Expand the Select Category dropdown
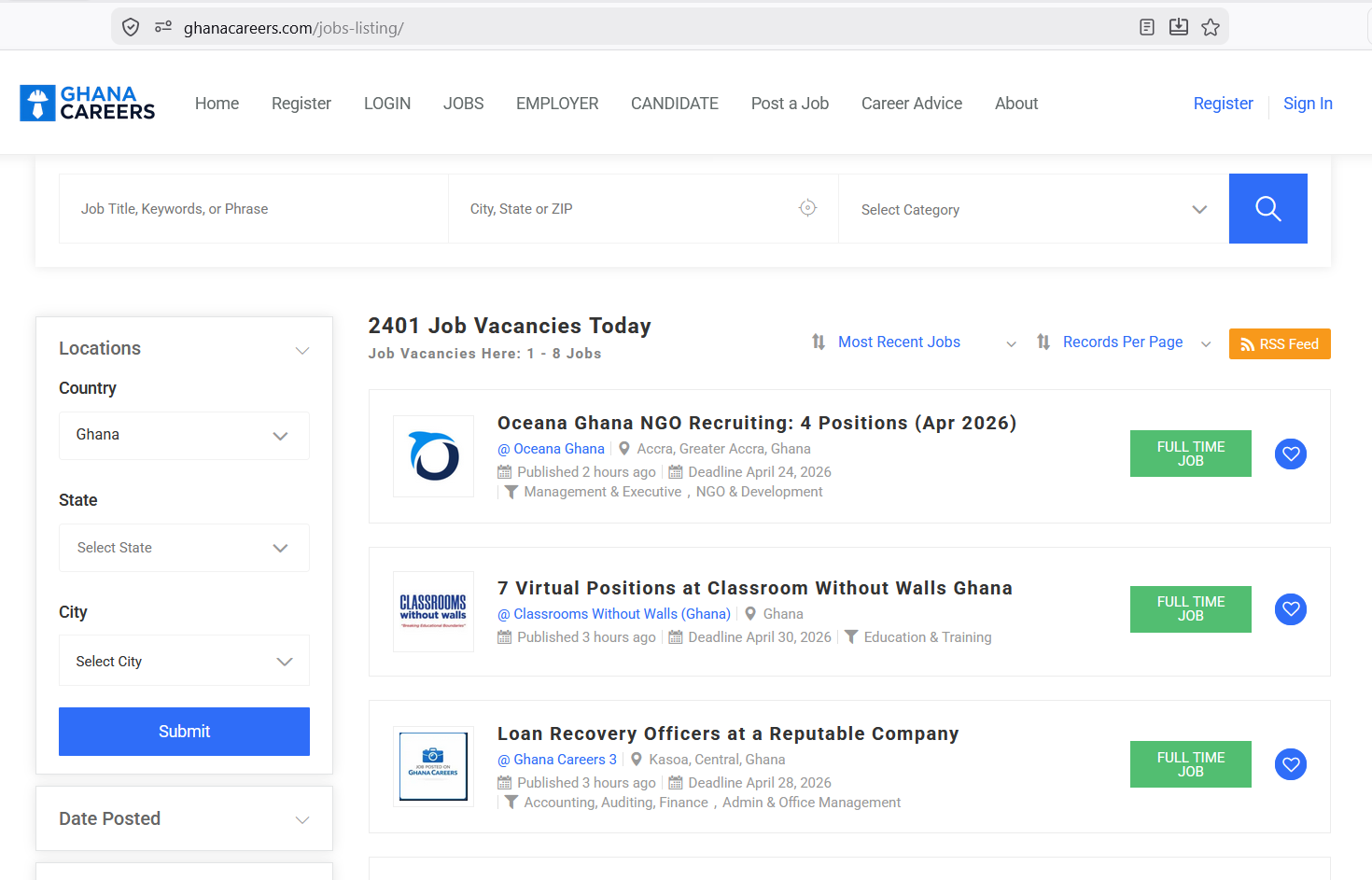1372x880 pixels. (1032, 209)
